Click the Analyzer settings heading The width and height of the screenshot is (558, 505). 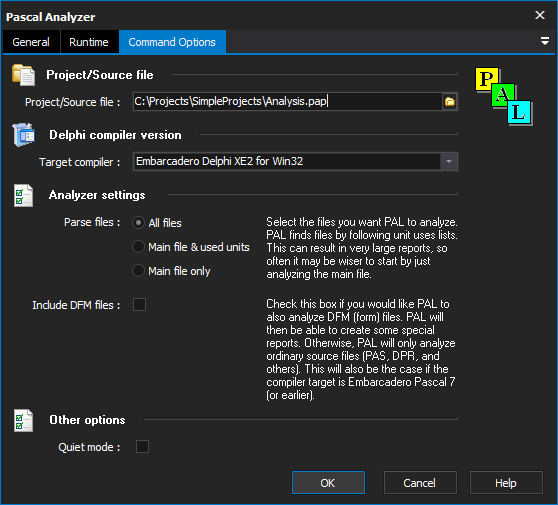tap(97, 195)
